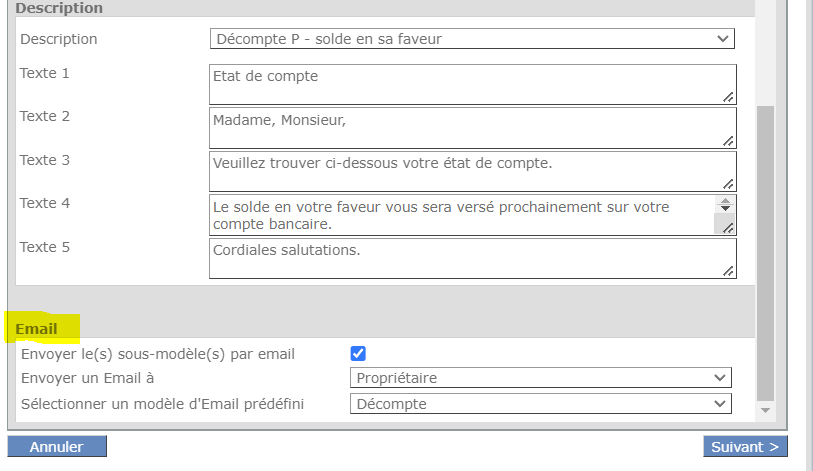Click the resize grip of Texte 3
Image resolution: width=813 pixels, height=471 pixels.
pyautogui.click(x=729, y=184)
